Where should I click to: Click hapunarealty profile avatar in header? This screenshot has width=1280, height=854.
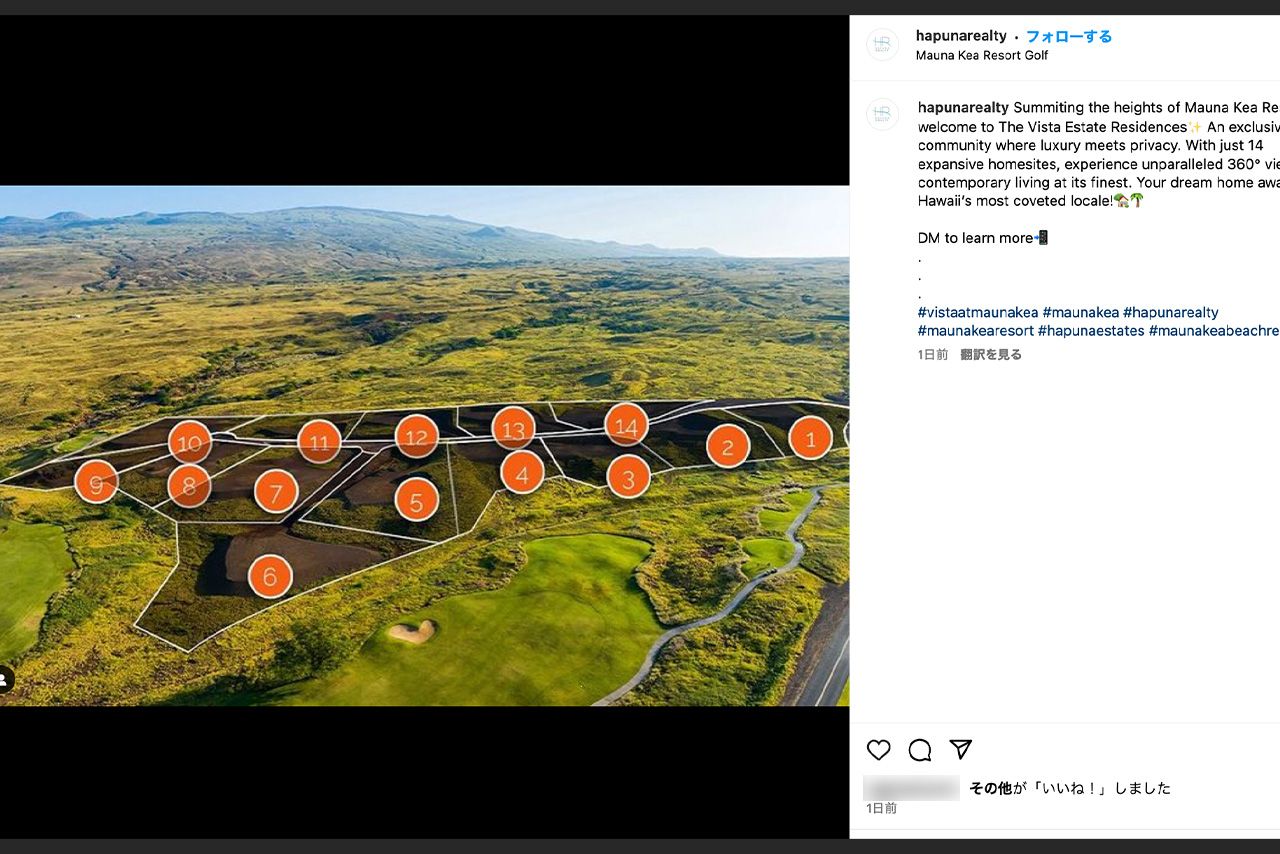point(882,45)
